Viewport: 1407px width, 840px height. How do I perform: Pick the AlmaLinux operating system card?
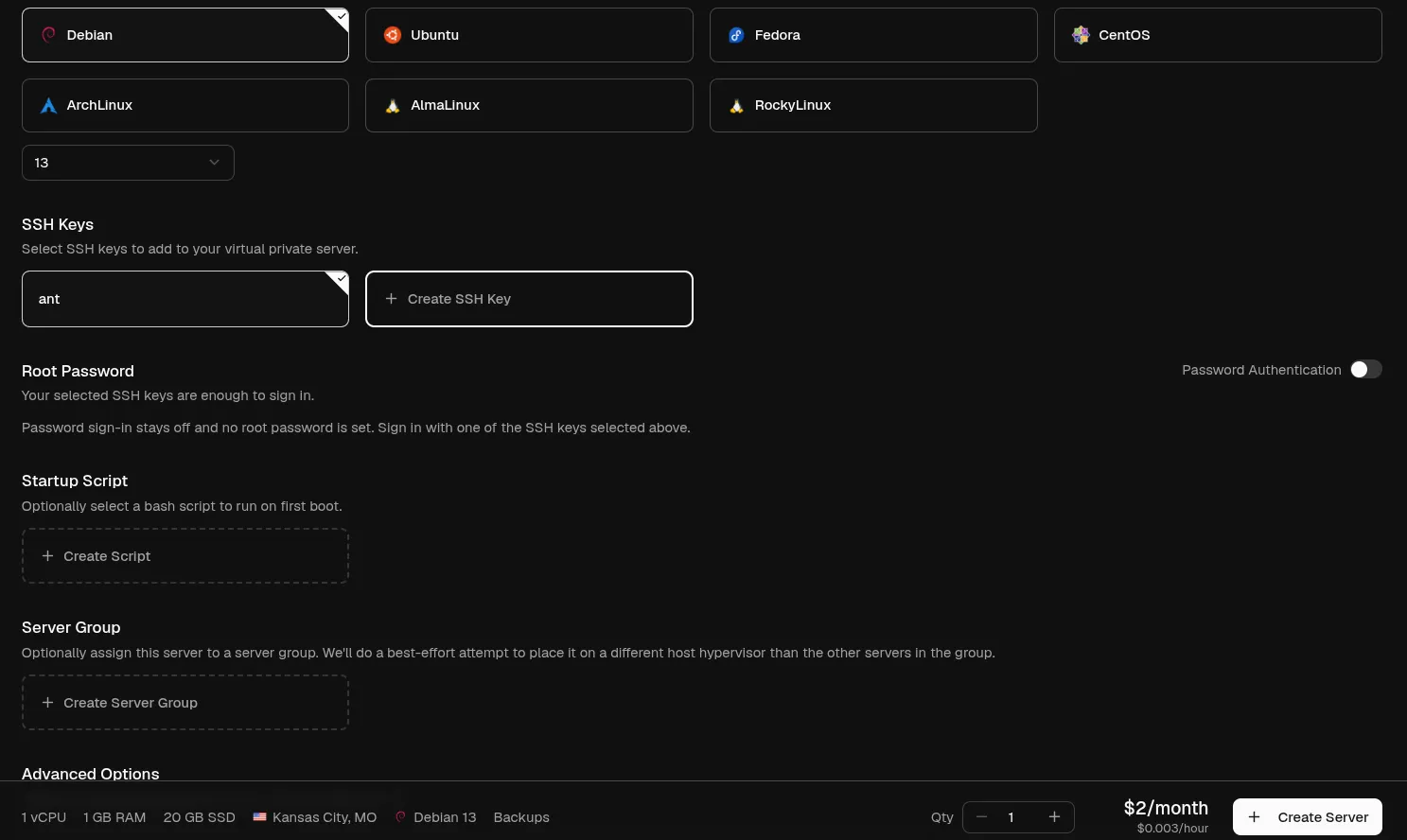(529, 105)
